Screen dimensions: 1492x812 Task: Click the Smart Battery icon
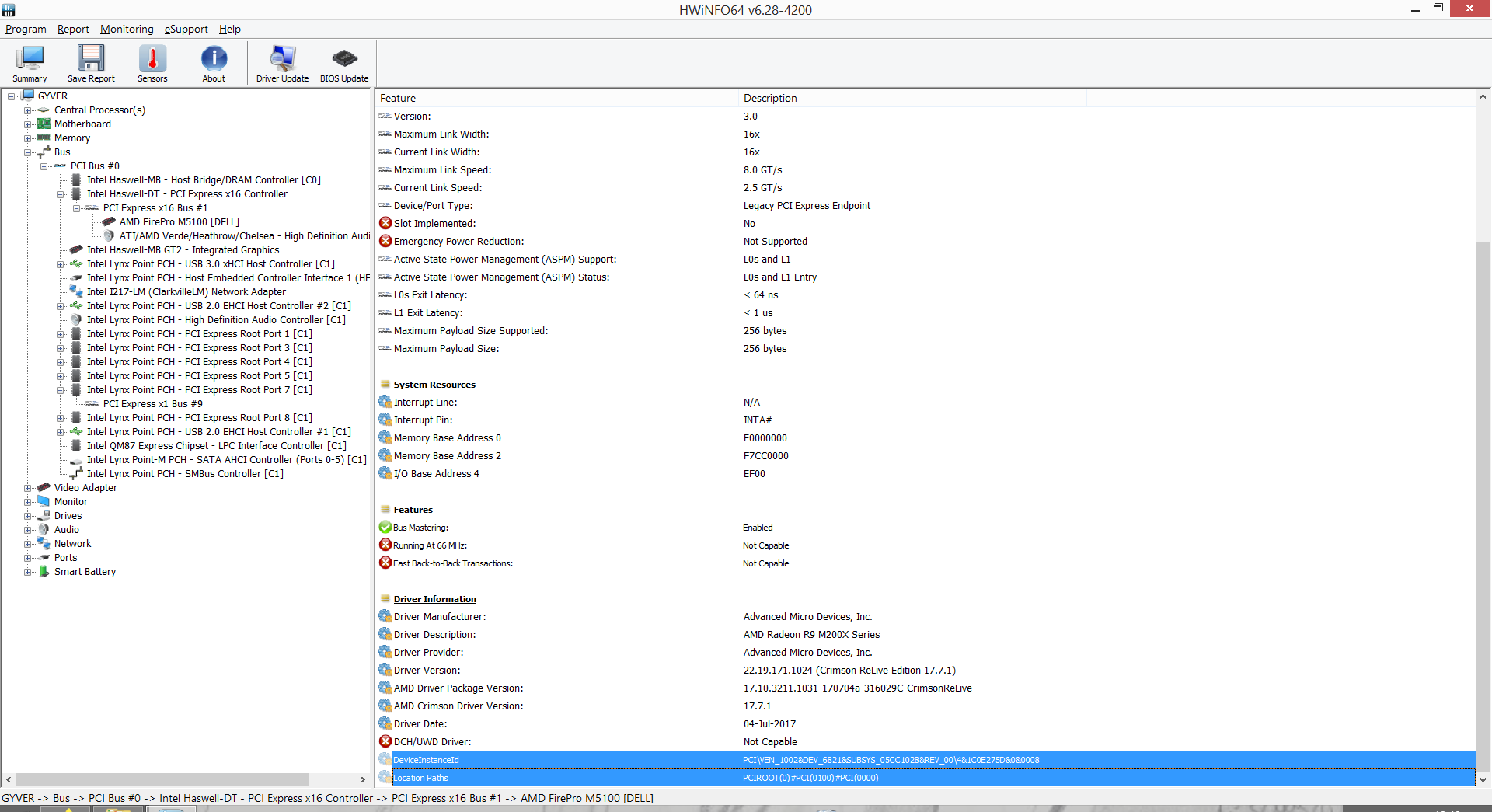click(x=44, y=571)
